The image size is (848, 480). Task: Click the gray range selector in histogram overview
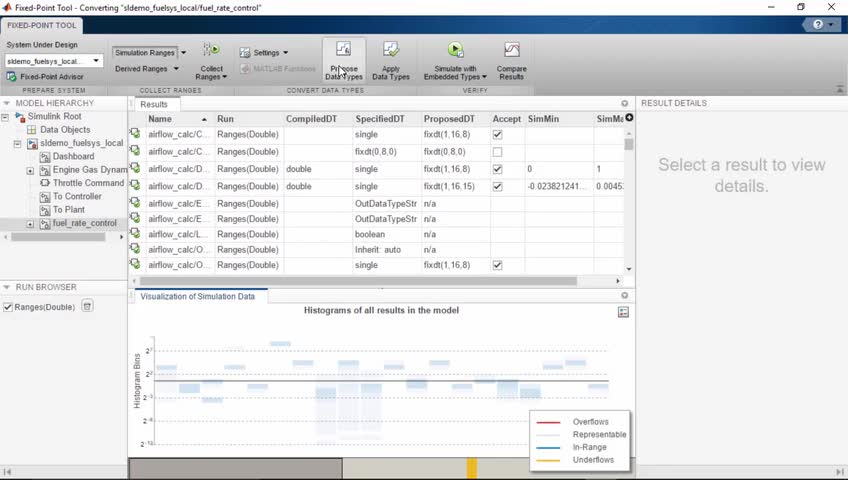pyautogui.click(x=235, y=468)
